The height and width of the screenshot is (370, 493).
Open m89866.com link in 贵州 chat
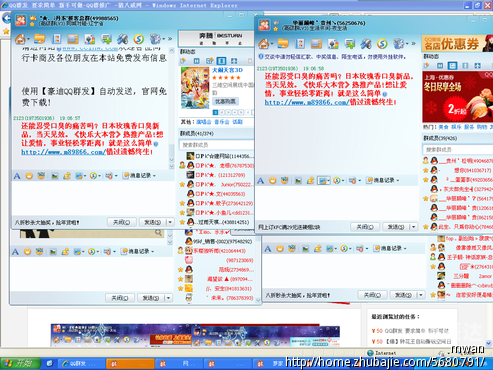point(307,102)
